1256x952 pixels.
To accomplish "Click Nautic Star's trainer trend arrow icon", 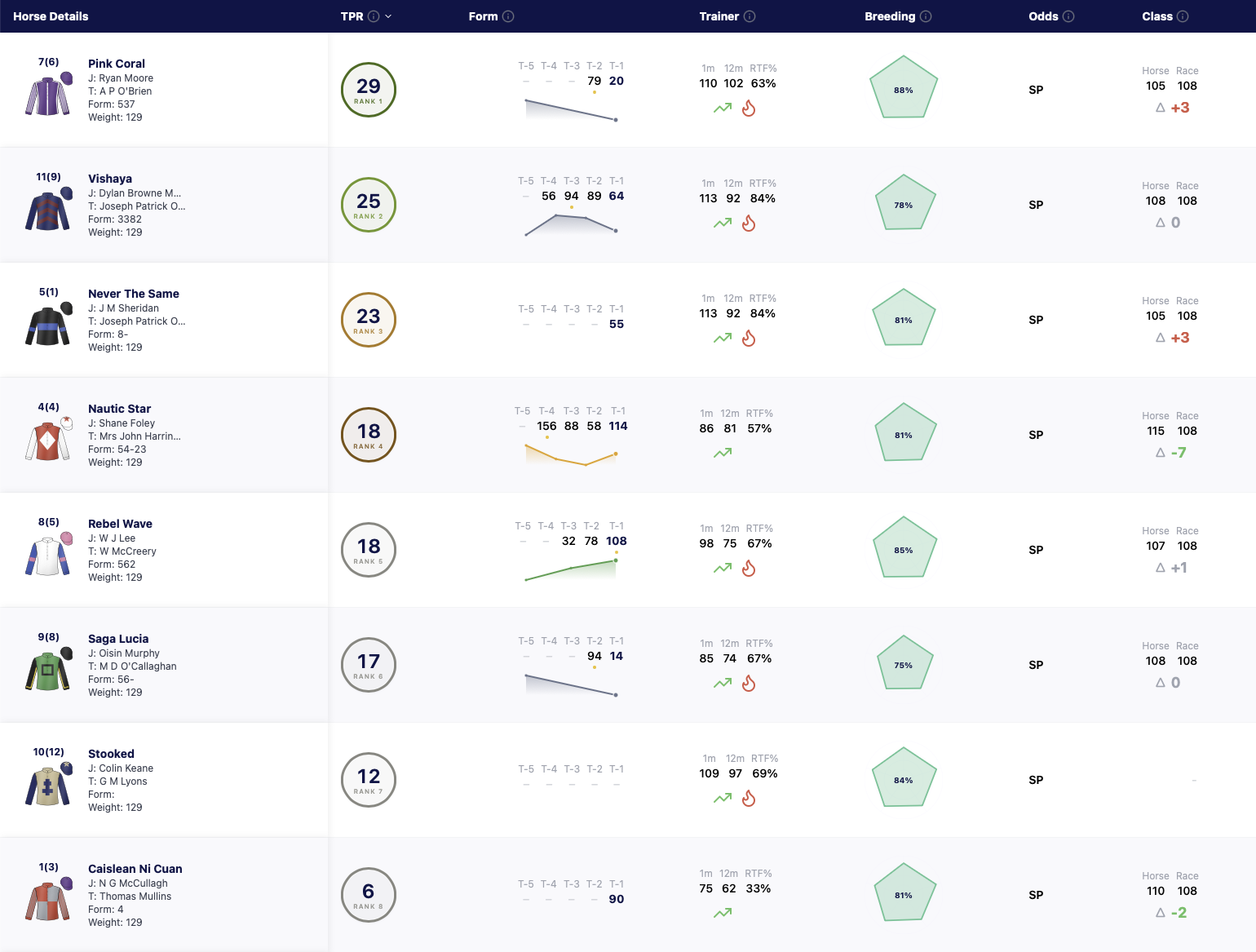I will (723, 453).
